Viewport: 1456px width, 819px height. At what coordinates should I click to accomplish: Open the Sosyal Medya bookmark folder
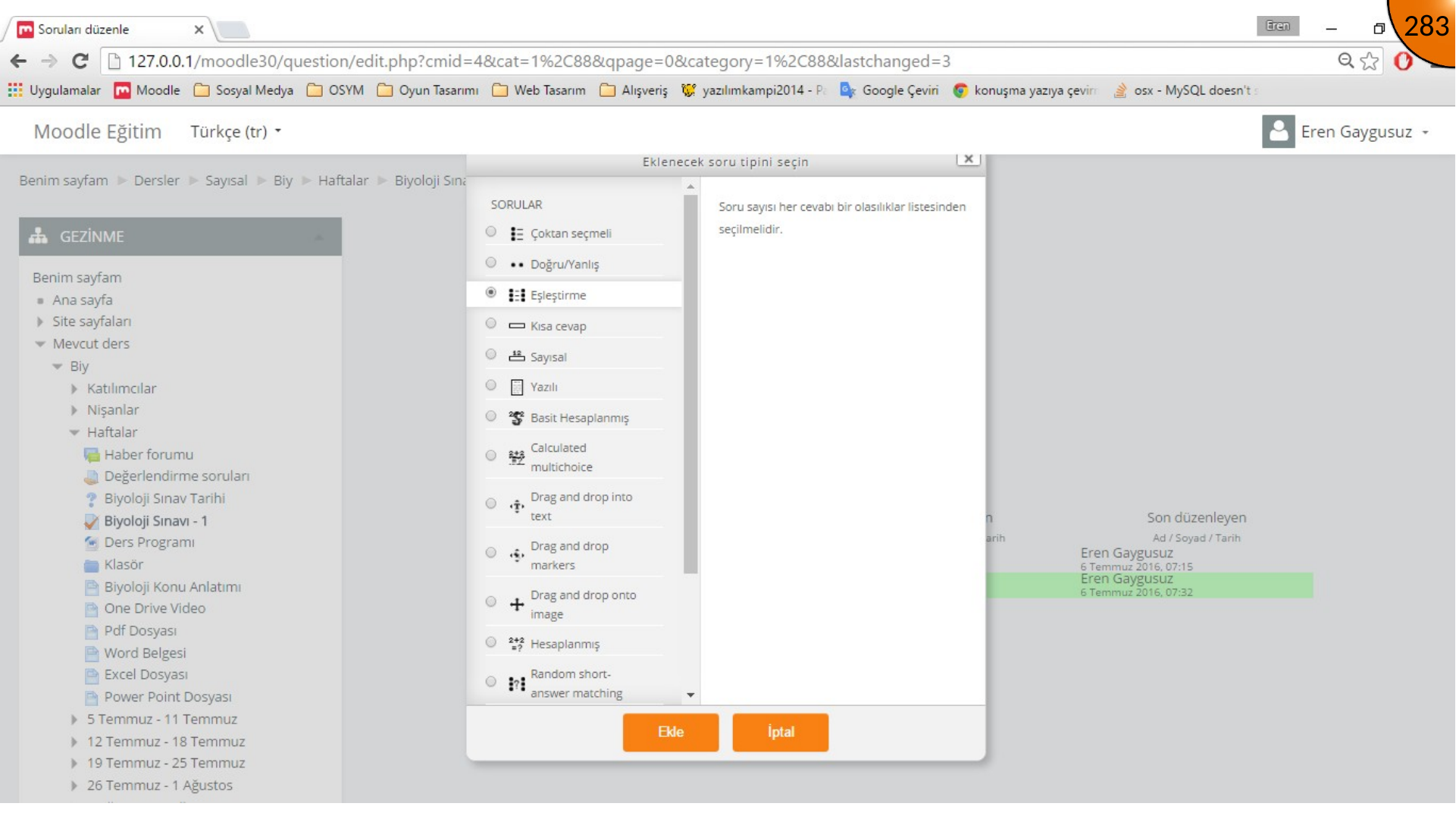(x=243, y=90)
